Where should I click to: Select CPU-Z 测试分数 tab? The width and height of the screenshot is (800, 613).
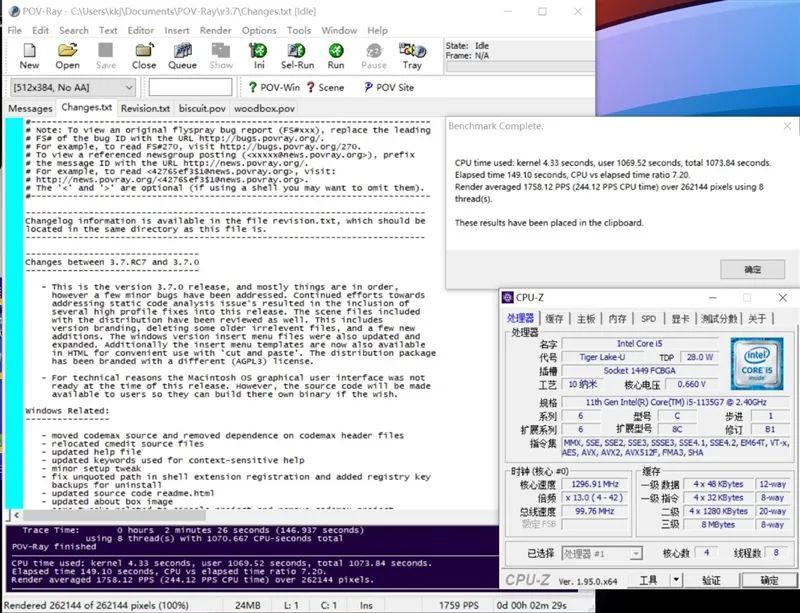[x=719, y=318]
